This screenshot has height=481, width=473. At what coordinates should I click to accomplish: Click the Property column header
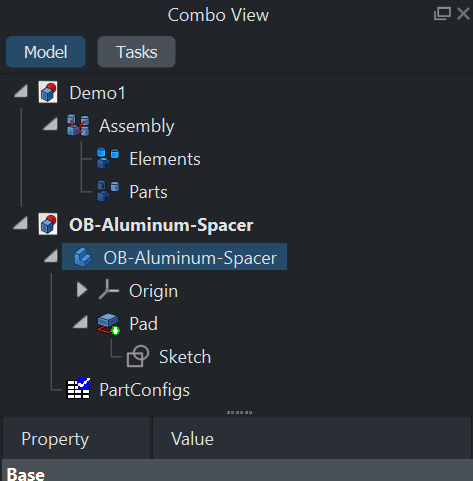[76, 438]
